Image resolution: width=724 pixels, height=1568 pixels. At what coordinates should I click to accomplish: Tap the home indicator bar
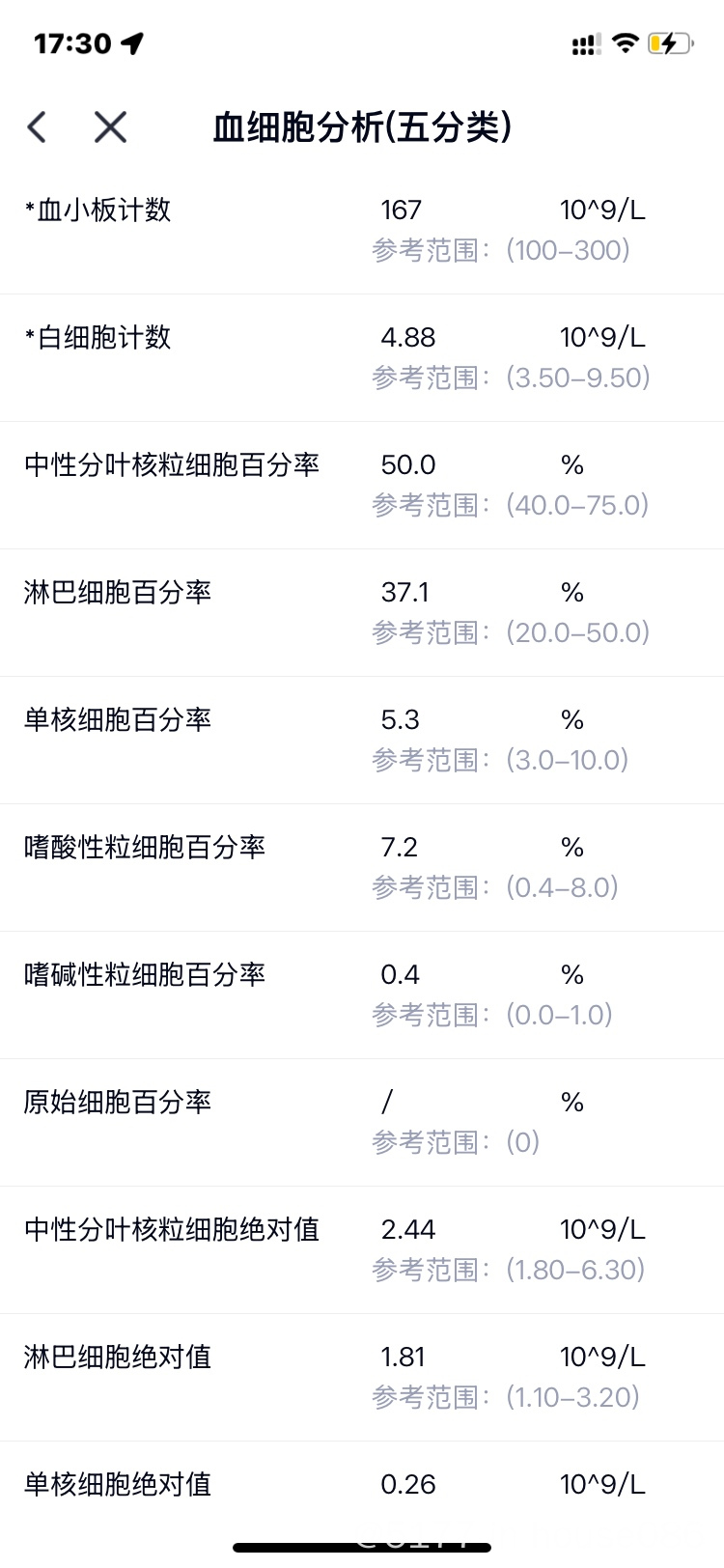pos(362,1548)
